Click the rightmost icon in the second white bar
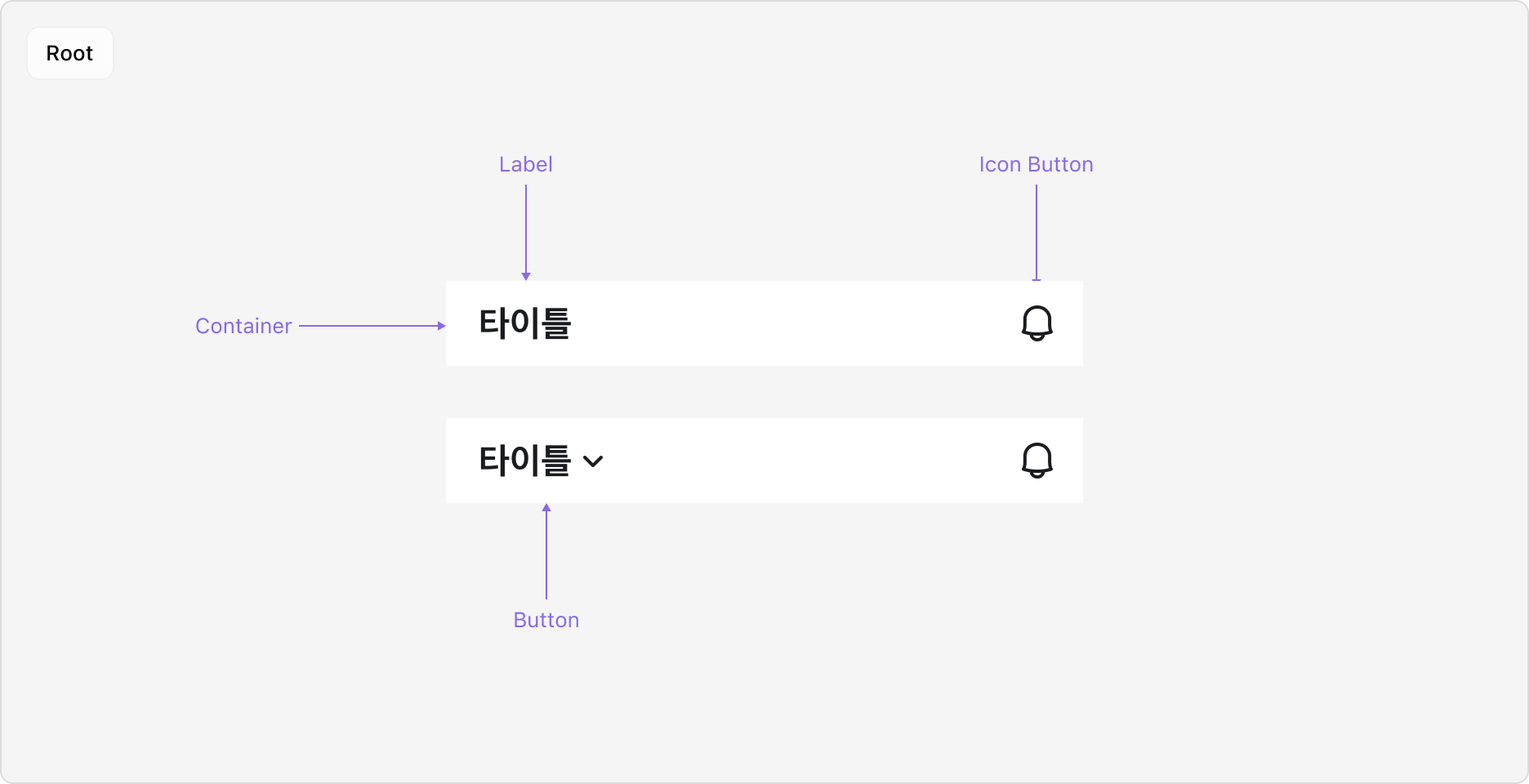1529x784 pixels. pyautogui.click(x=1036, y=461)
